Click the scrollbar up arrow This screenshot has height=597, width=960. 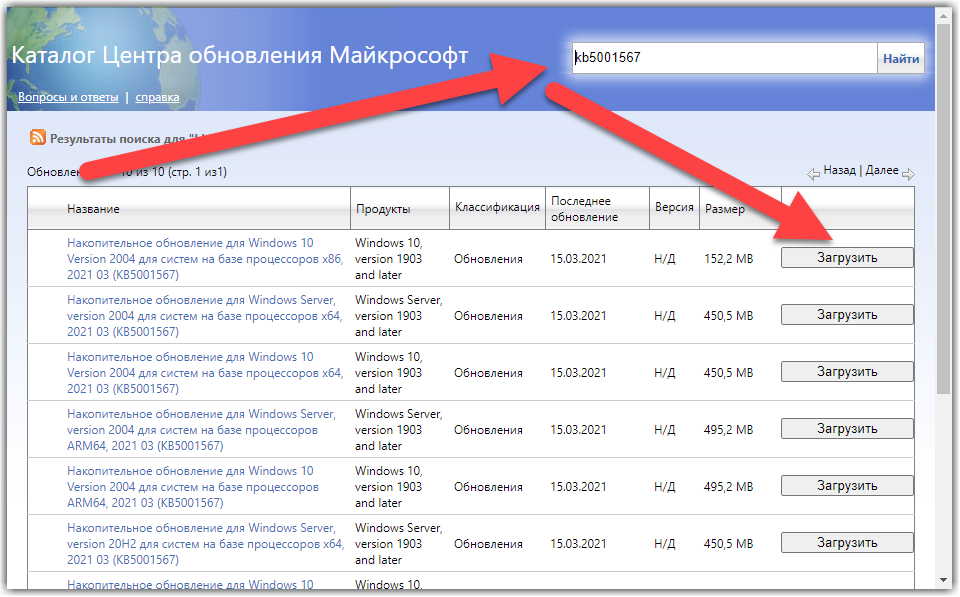(x=944, y=16)
